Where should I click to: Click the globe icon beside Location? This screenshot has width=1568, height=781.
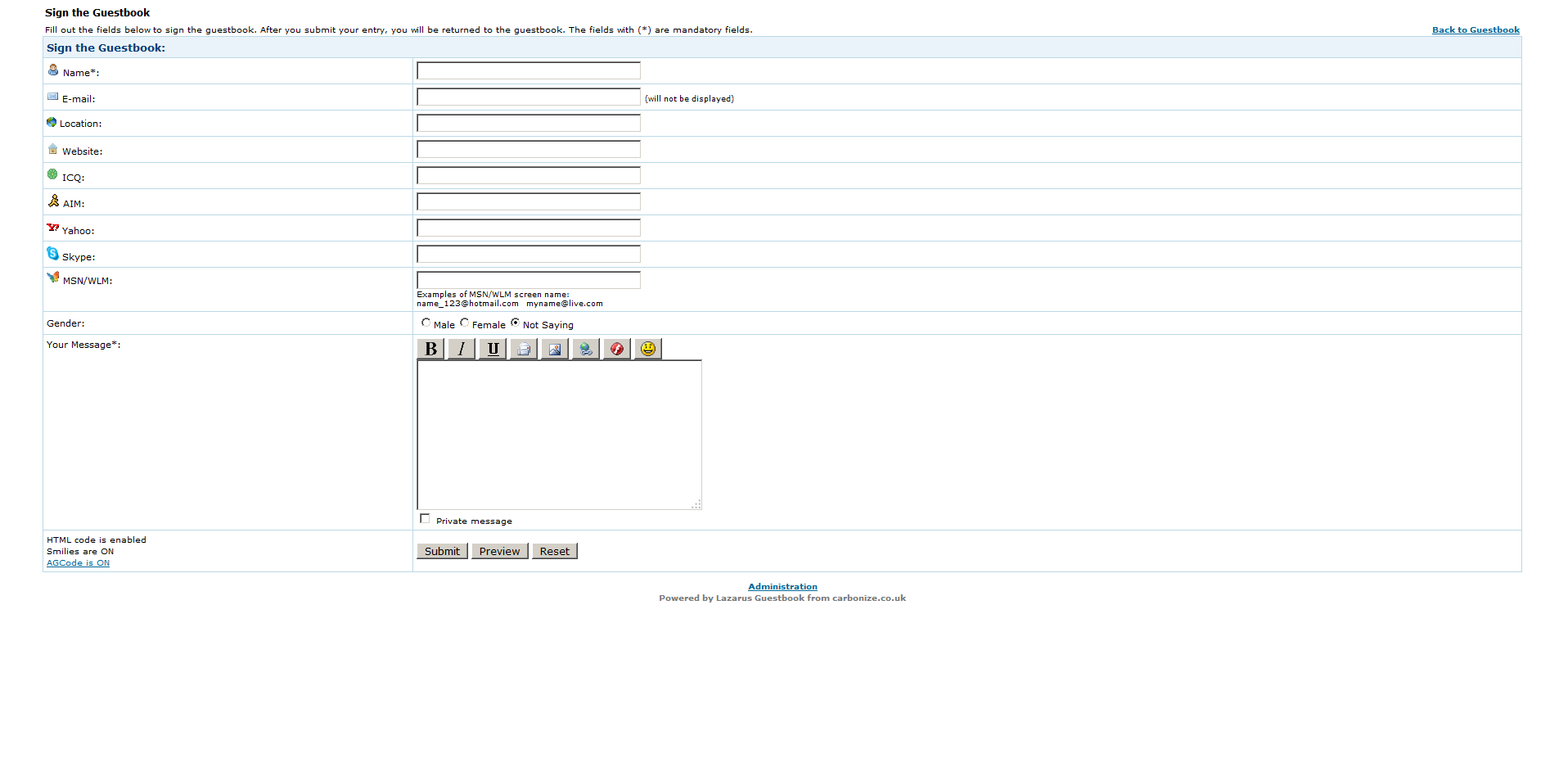click(x=52, y=122)
